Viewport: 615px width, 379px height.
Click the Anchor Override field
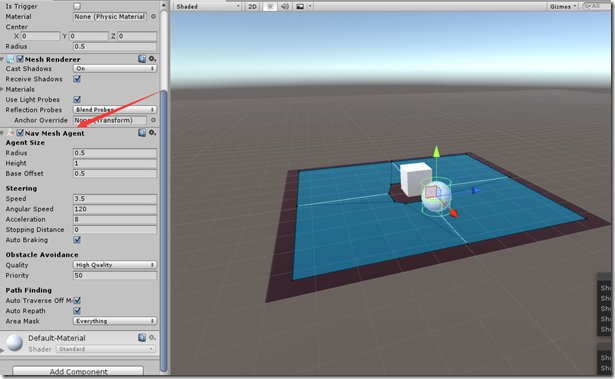click(110, 120)
